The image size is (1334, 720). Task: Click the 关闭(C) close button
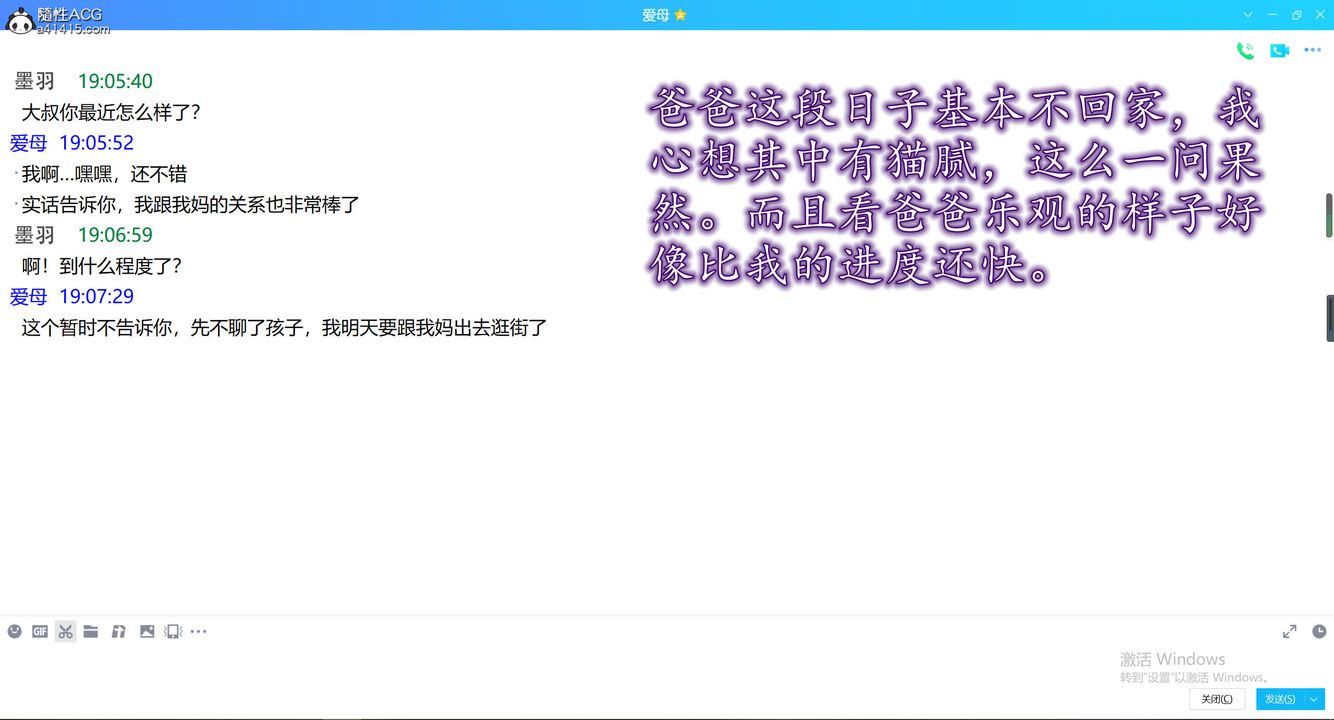(1217, 699)
